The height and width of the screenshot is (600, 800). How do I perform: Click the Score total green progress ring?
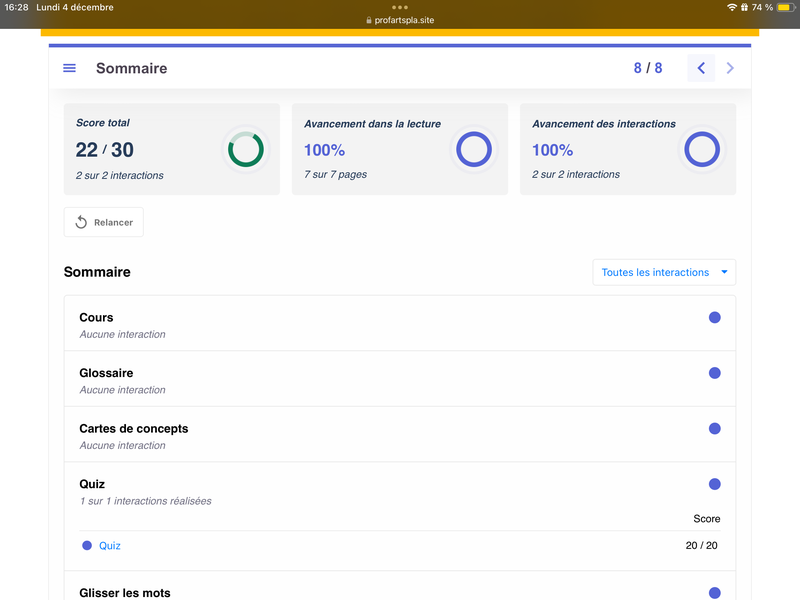click(245, 150)
